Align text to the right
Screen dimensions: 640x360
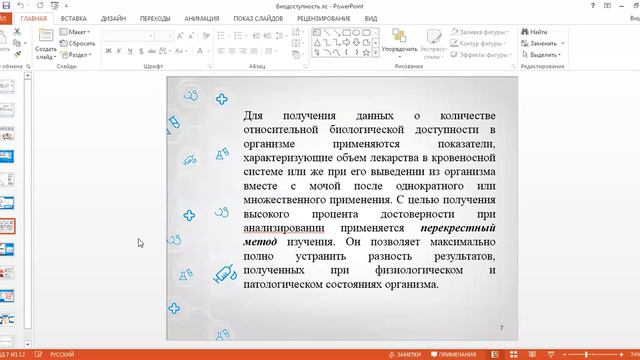[x=242, y=51]
